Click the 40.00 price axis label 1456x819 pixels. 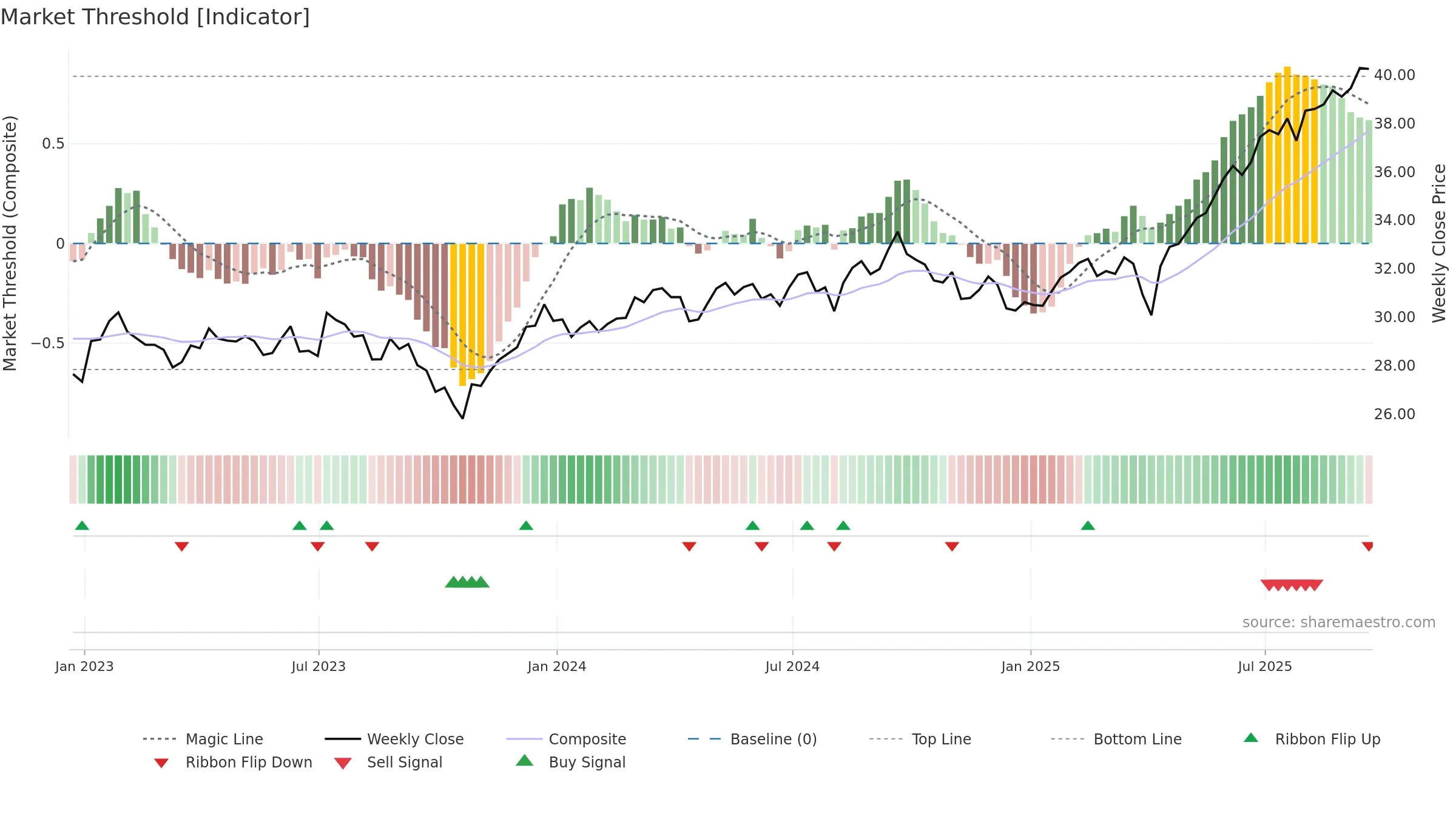pyautogui.click(x=1394, y=75)
